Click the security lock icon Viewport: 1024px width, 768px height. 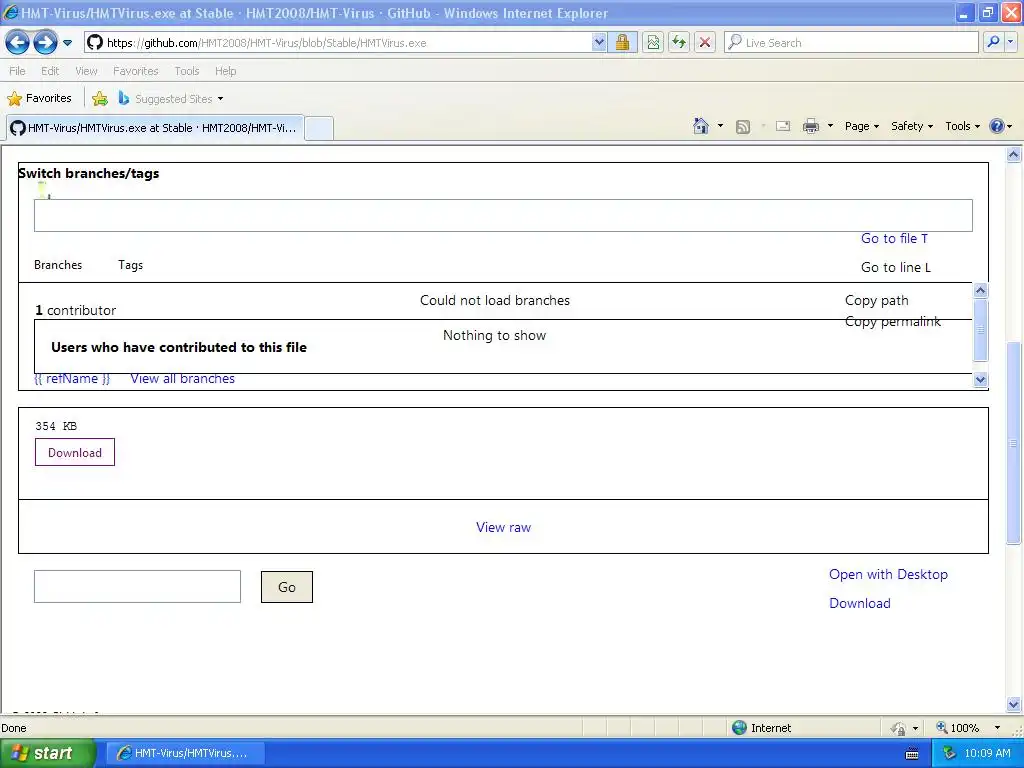[622, 42]
